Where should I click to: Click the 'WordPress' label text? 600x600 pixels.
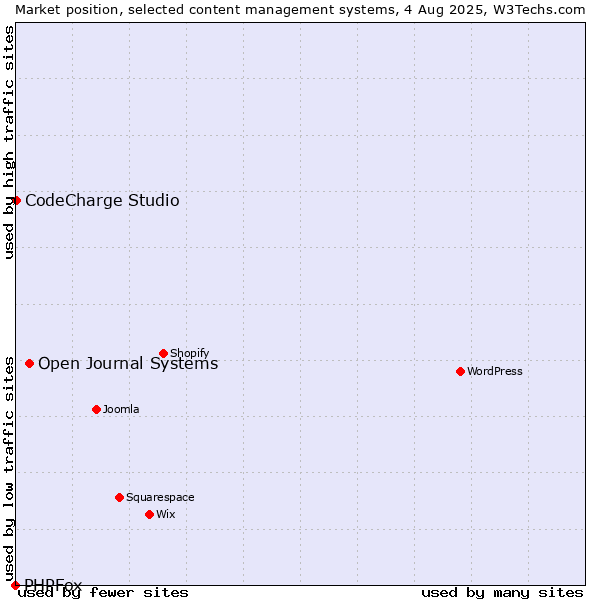pos(495,371)
